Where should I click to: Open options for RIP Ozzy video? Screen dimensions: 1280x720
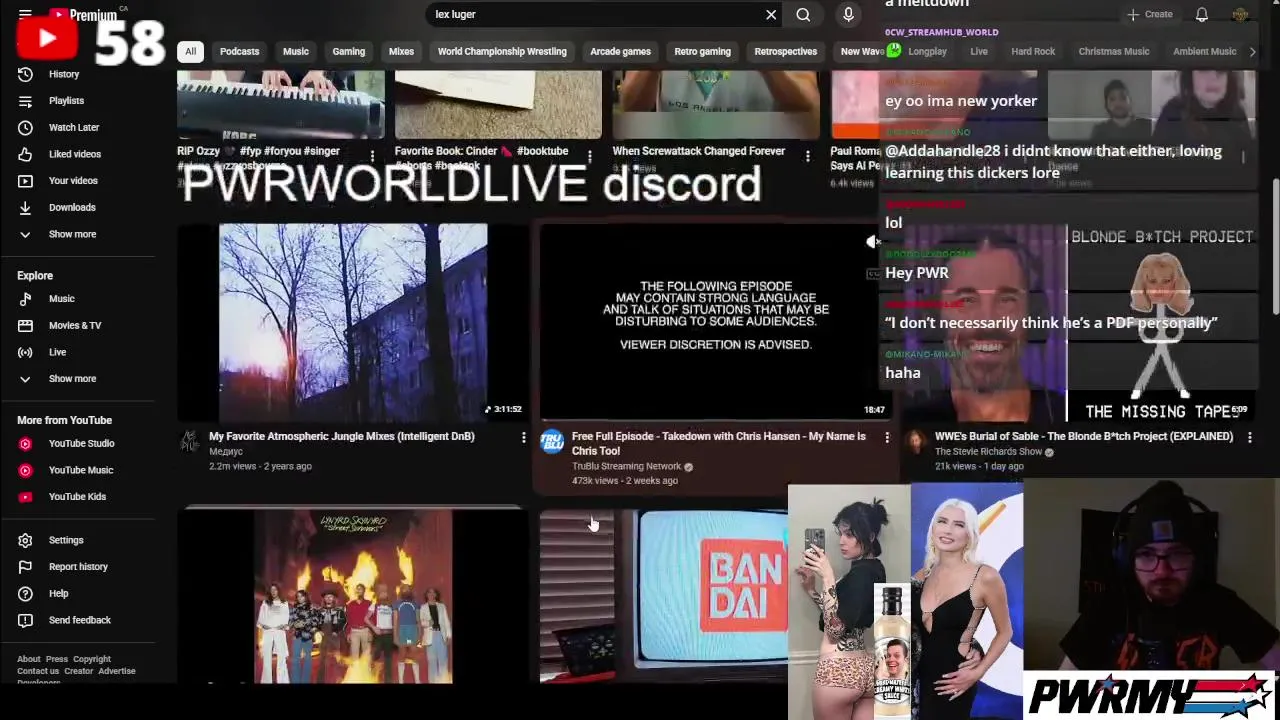click(x=372, y=156)
